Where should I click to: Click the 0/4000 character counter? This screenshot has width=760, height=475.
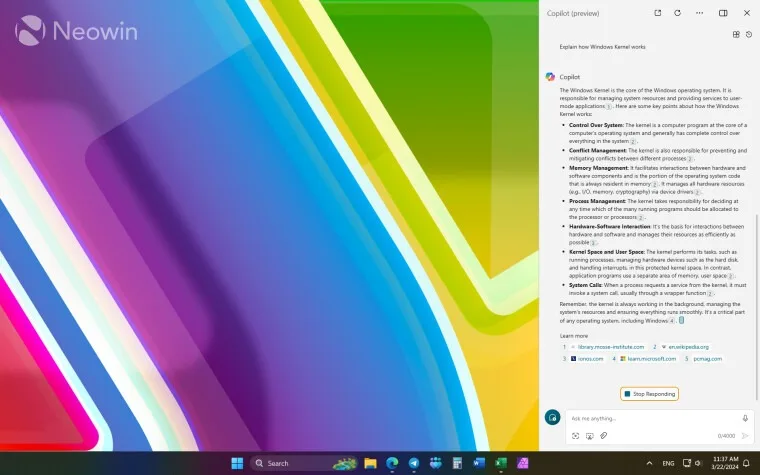pyautogui.click(x=726, y=436)
